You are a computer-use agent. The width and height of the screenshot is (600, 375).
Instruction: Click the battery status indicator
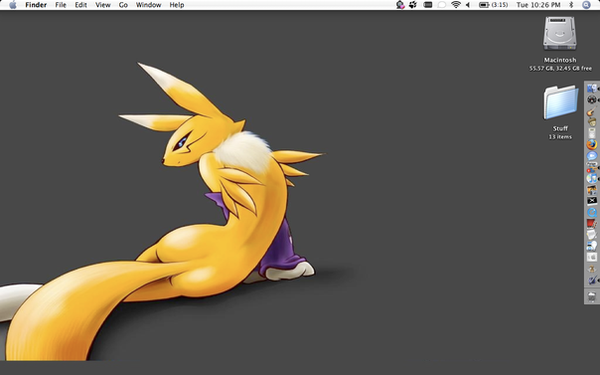(x=494, y=5)
